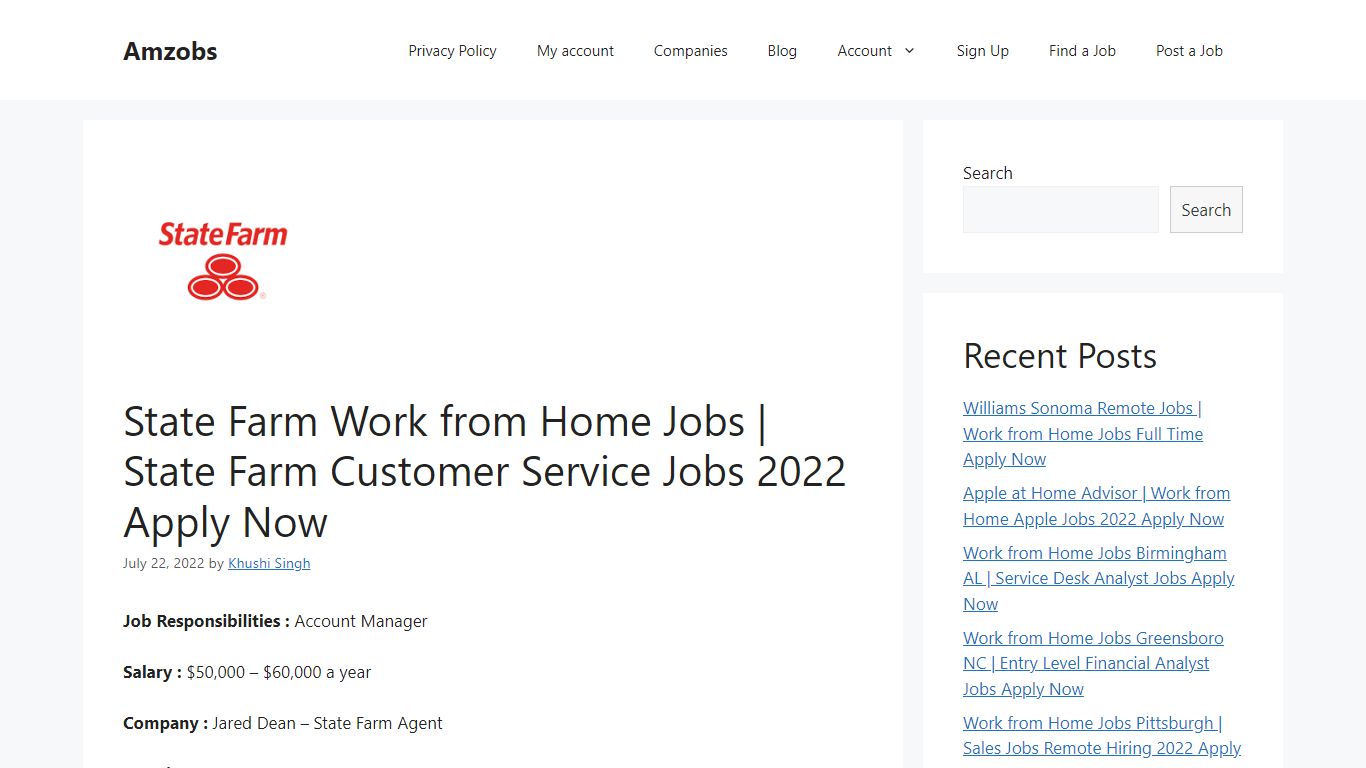Open the My account page
Screen dimensions: 1366x768
pyautogui.click(x=575, y=51)
